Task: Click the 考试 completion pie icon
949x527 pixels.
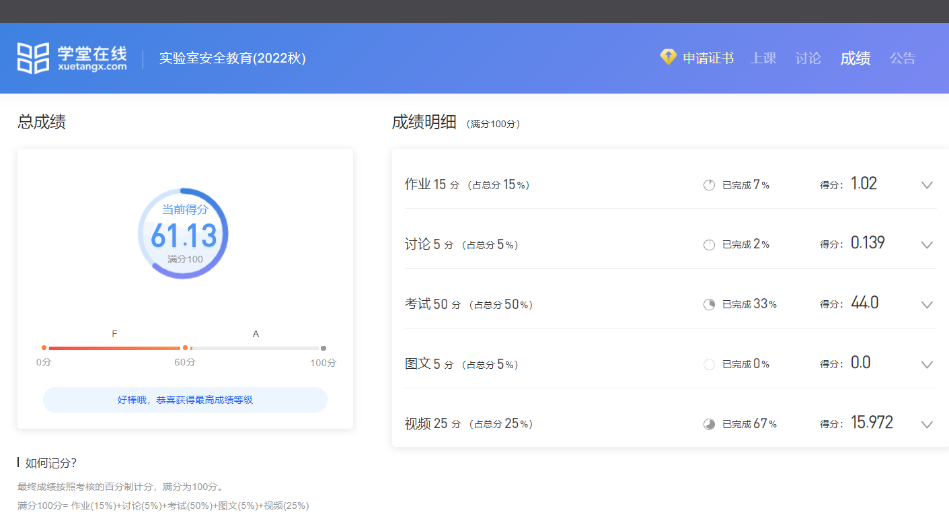Action: click(709, 304)
